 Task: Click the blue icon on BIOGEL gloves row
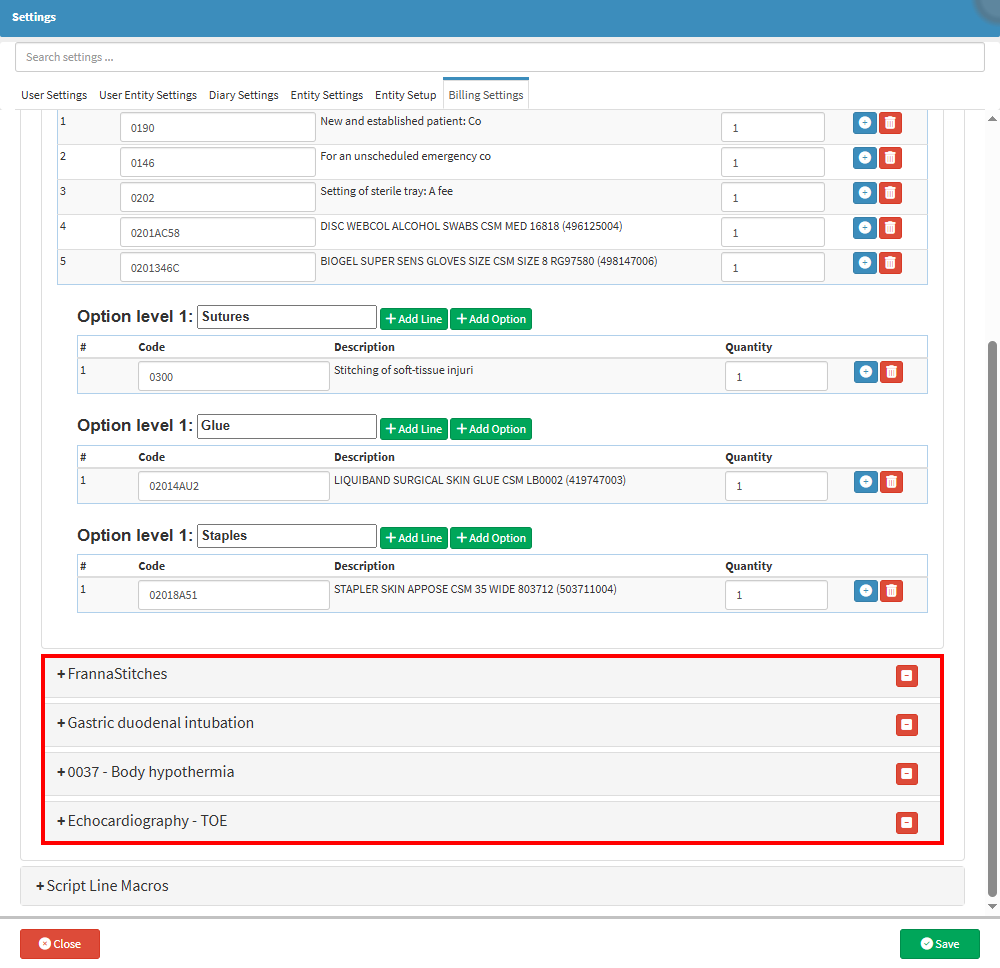tap(864, 263)
